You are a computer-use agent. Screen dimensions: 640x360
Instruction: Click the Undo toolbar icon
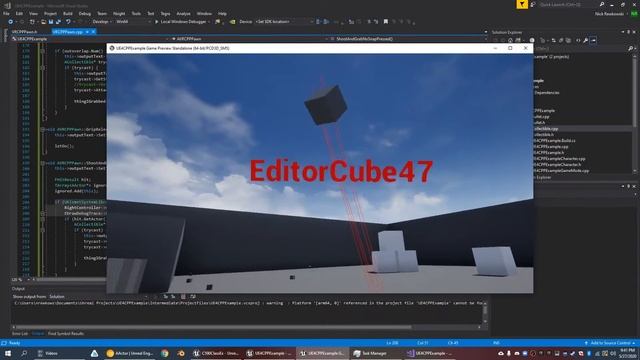pos(68,22)
